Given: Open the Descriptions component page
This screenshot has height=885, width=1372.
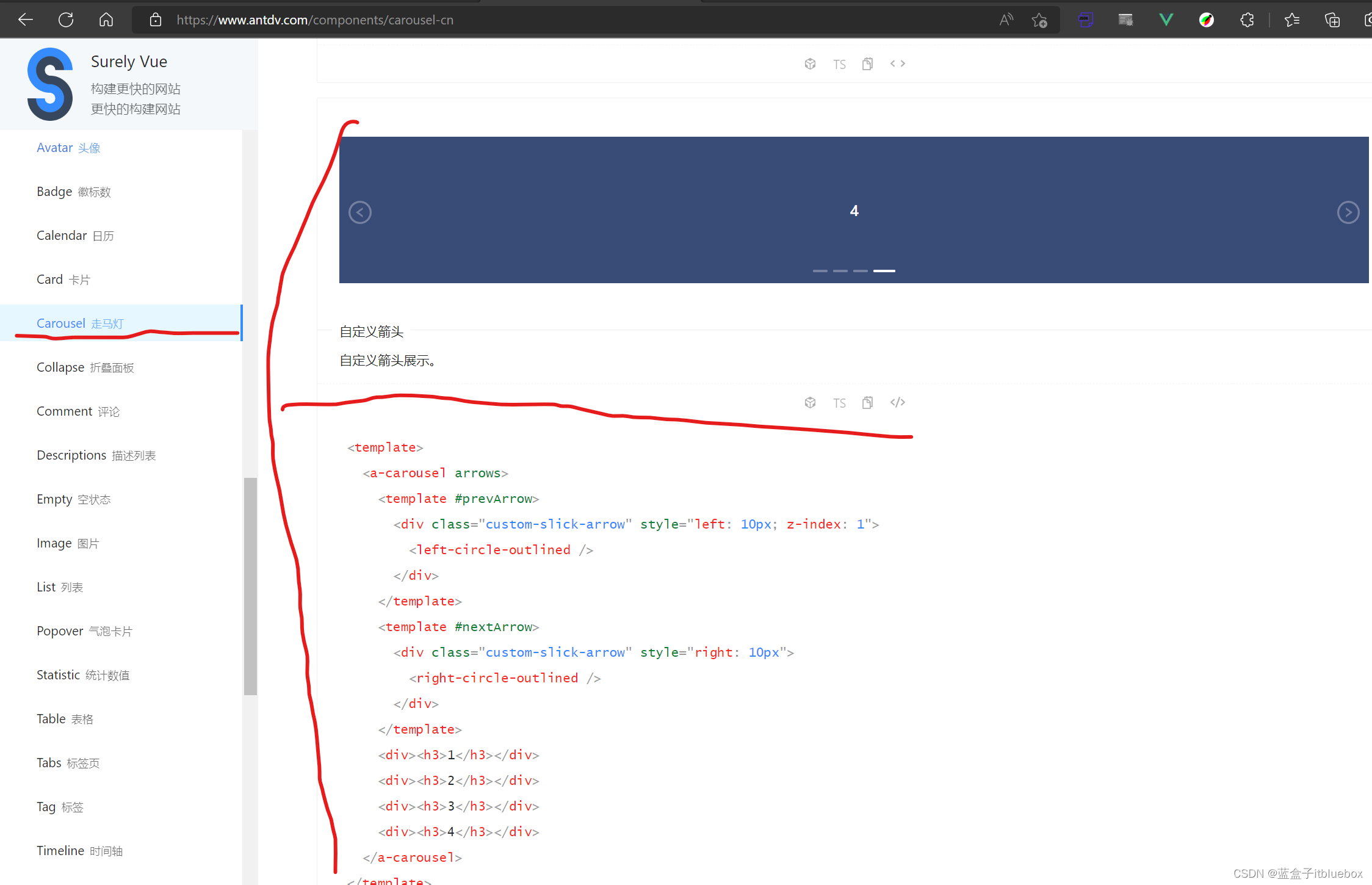Looking at the screenshot, I should [96, 455].
